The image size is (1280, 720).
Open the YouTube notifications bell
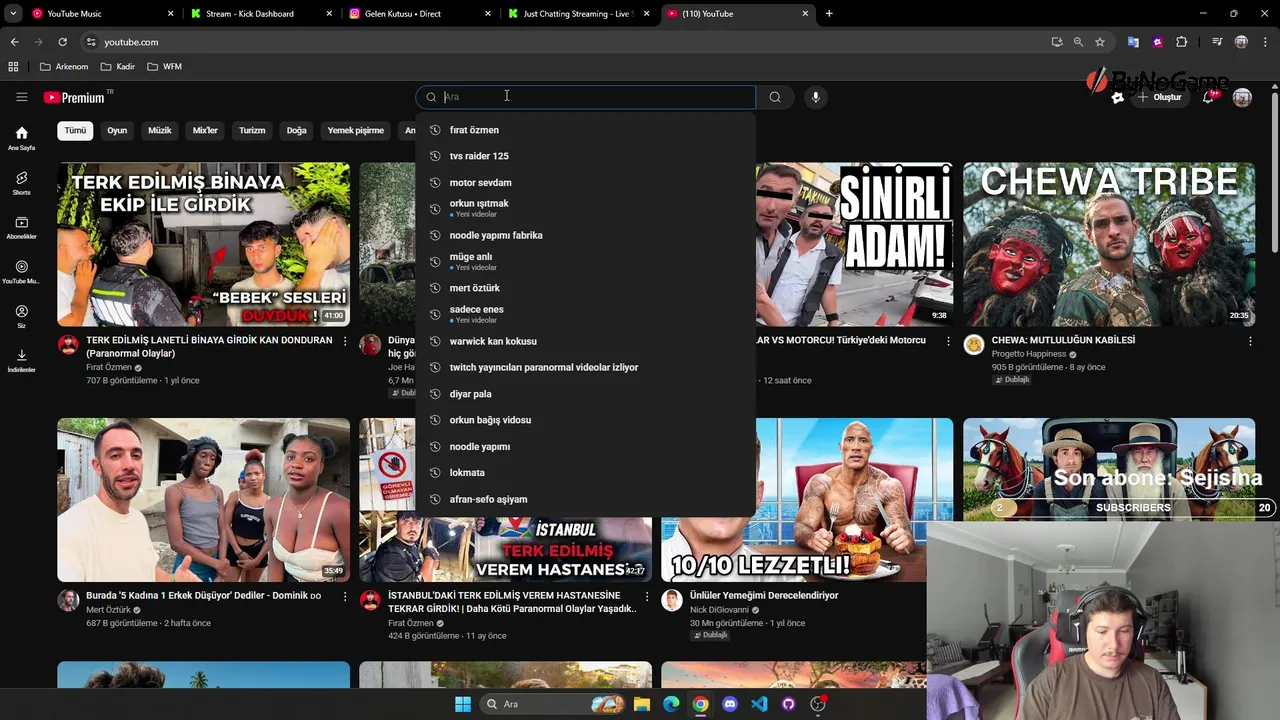pyautogui.click(x=1208, y=97)
